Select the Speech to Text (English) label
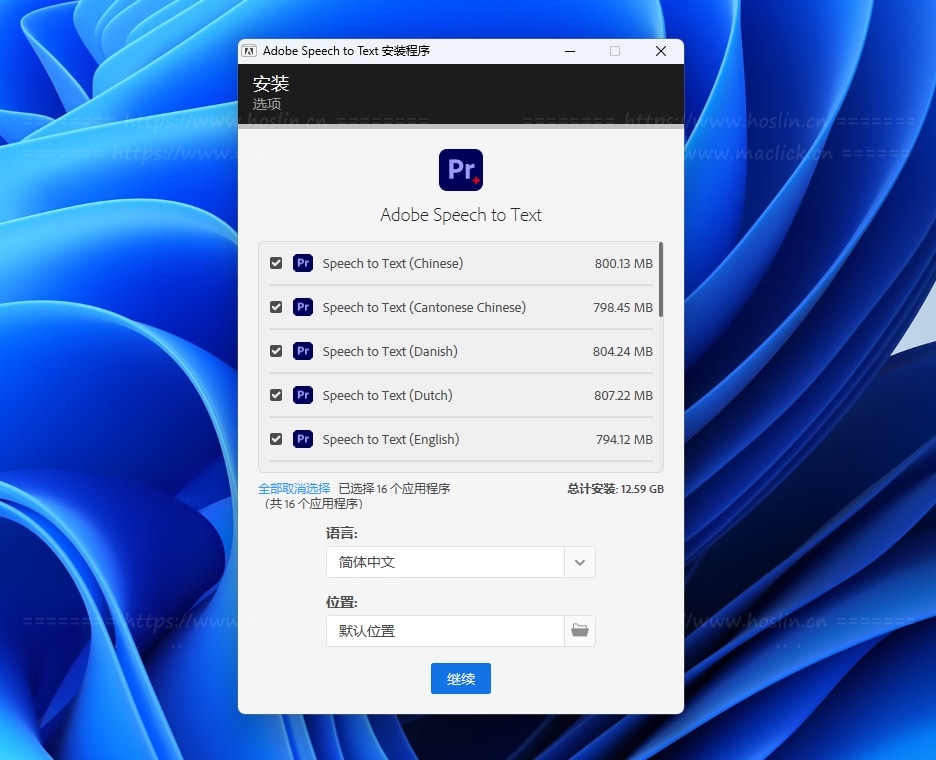 tap(391, 439)
